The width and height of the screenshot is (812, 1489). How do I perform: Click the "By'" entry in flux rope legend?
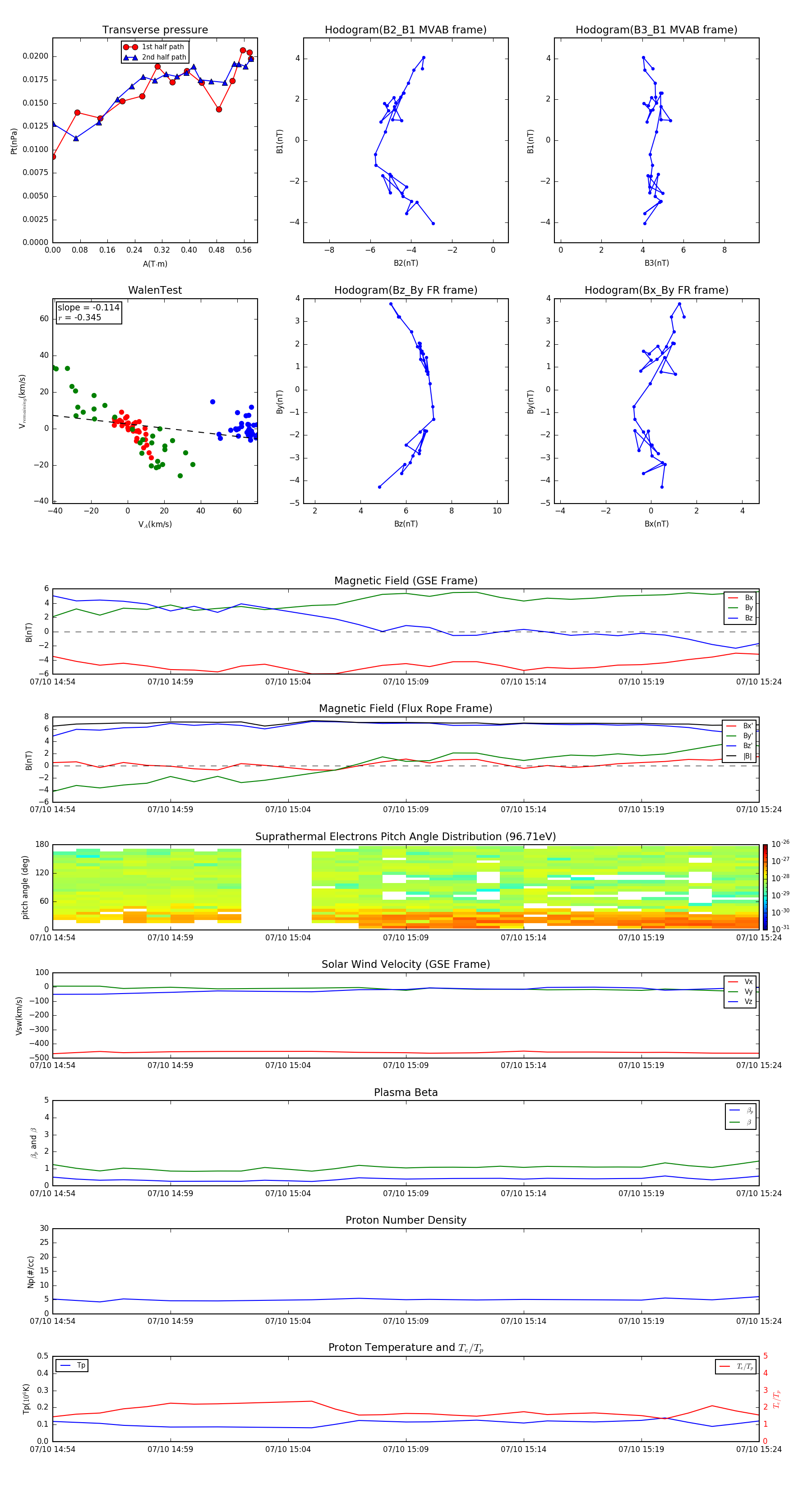pos(740,736)
